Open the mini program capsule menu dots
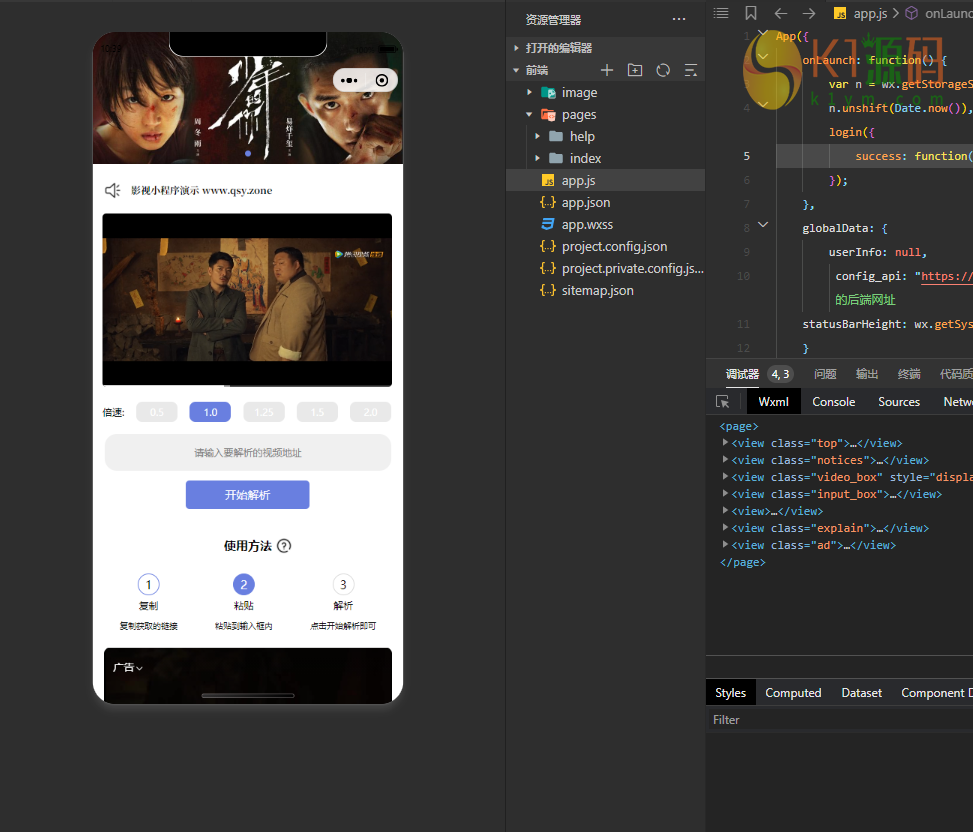 (x=349, y=80)
